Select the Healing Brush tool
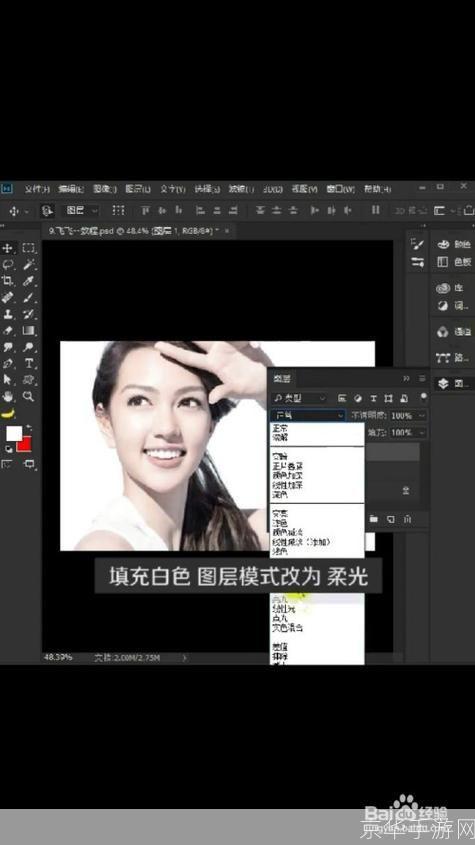This screenshot has height=845, width=475. pyautogui.click(x=8, y=297)
